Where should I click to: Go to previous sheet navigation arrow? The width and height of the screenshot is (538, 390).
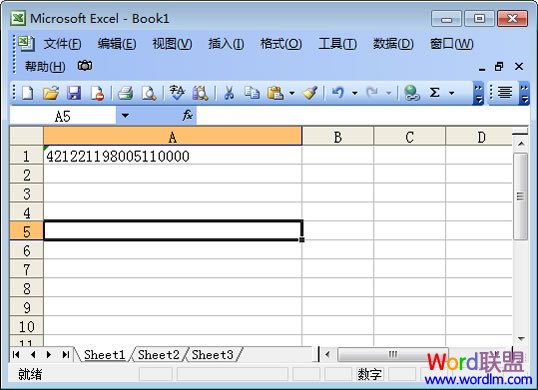point(33,354)
